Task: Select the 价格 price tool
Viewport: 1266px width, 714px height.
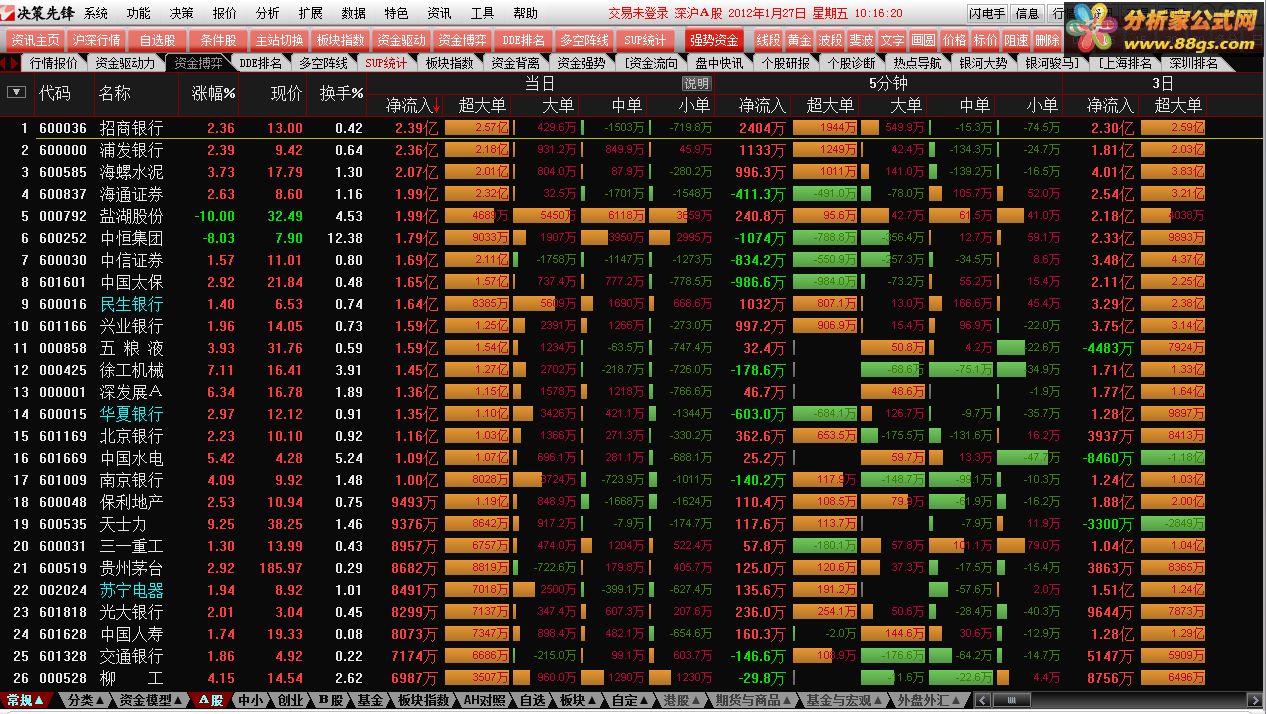Action: click(x=954, y=40)
